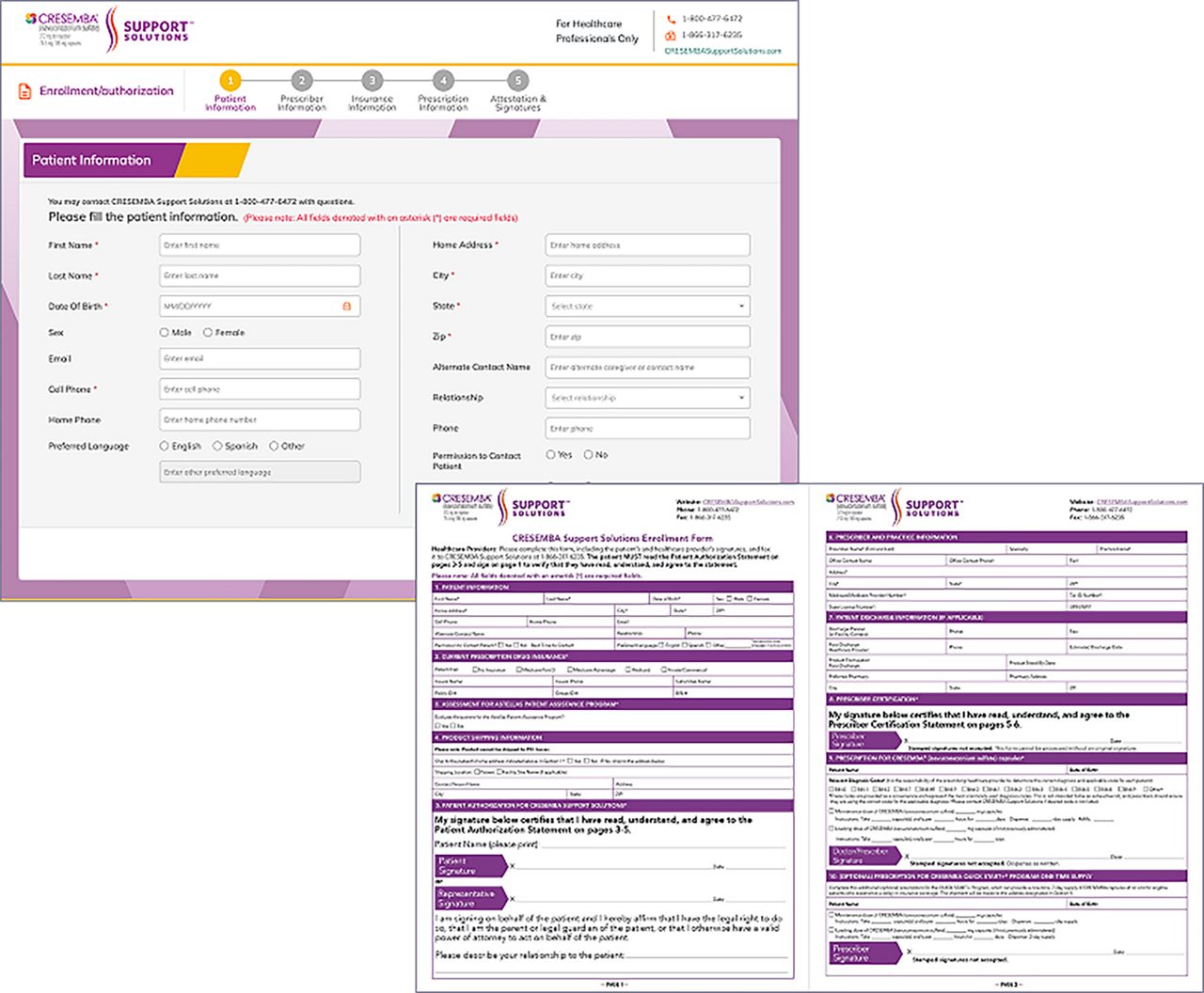
Task: Open the Select state dropdown
Action: click(646, 306)
